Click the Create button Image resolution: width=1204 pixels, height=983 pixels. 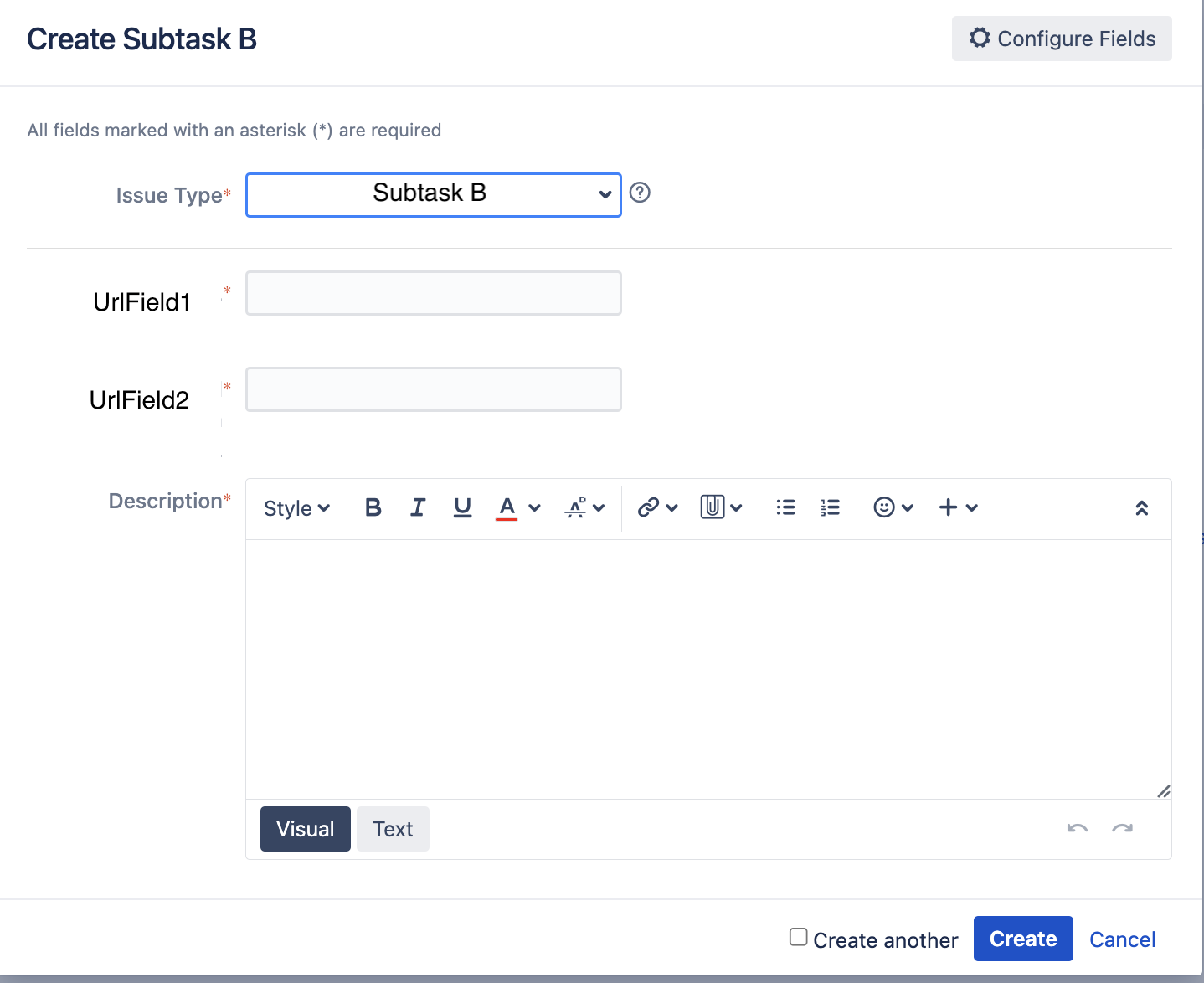click(x=1023, y=939)
